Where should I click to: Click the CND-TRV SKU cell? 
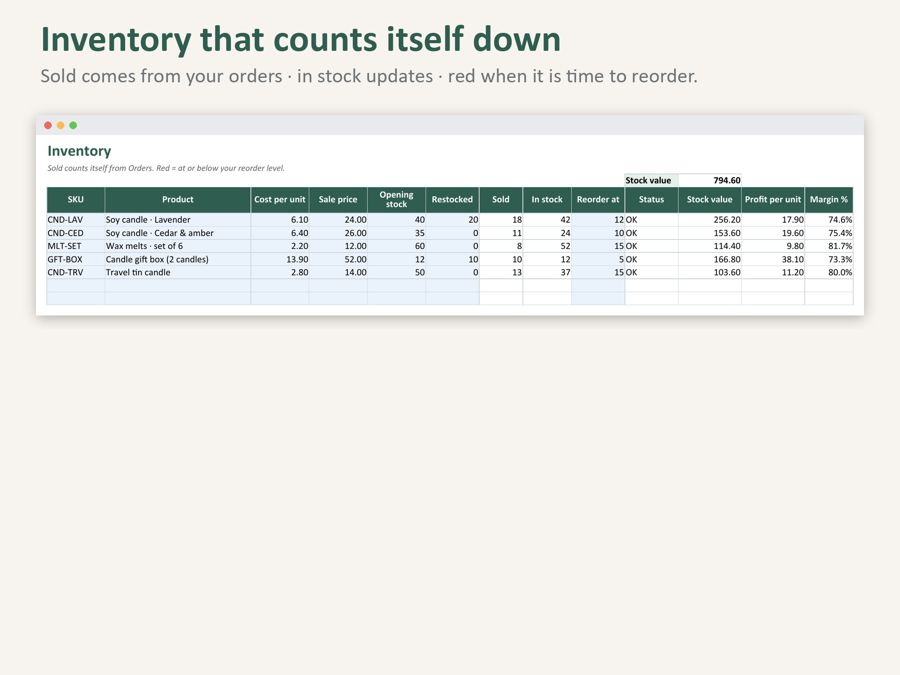(76, 273)
